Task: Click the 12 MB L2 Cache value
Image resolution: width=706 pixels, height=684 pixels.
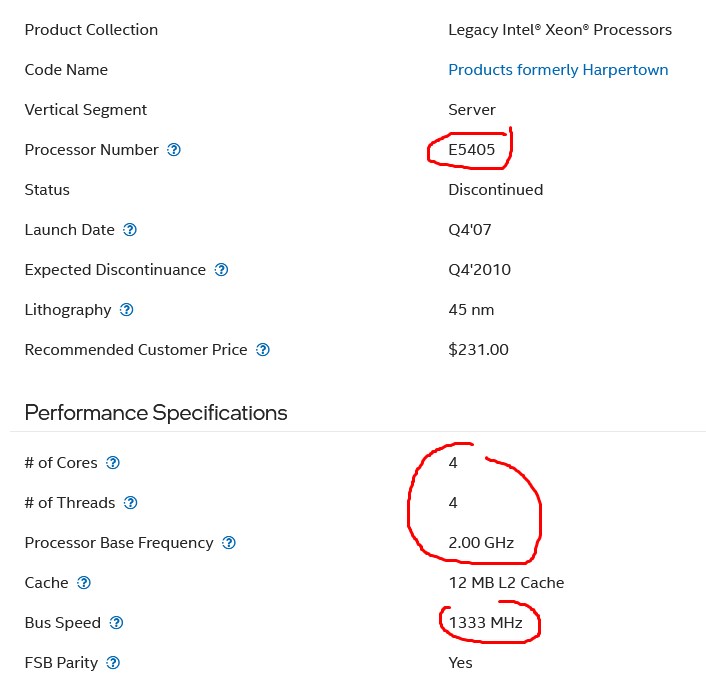Action: coord(507,583)
